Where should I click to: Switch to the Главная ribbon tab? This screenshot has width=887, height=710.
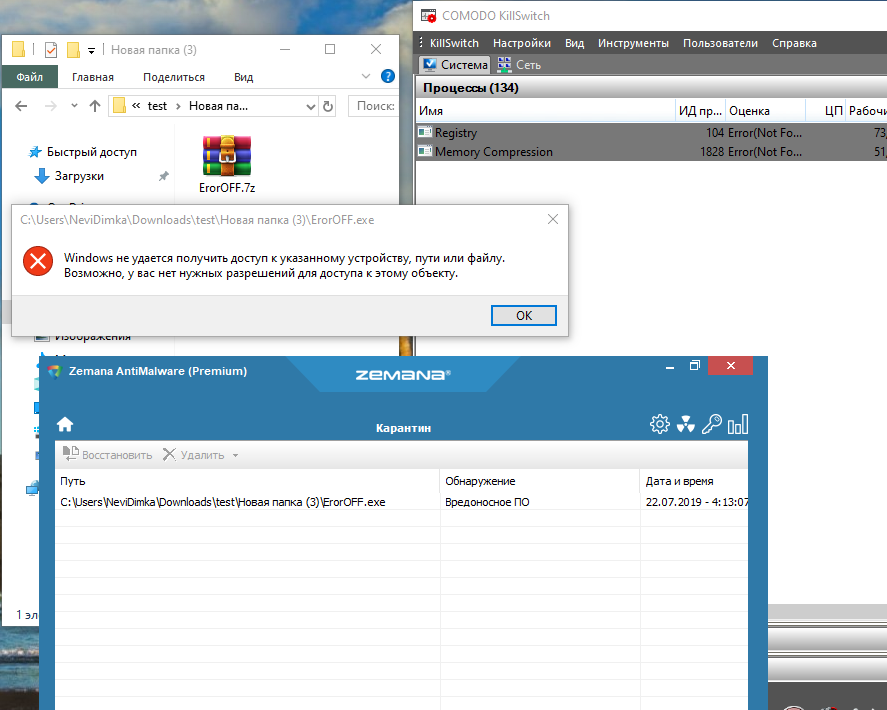tap(93, 77)
